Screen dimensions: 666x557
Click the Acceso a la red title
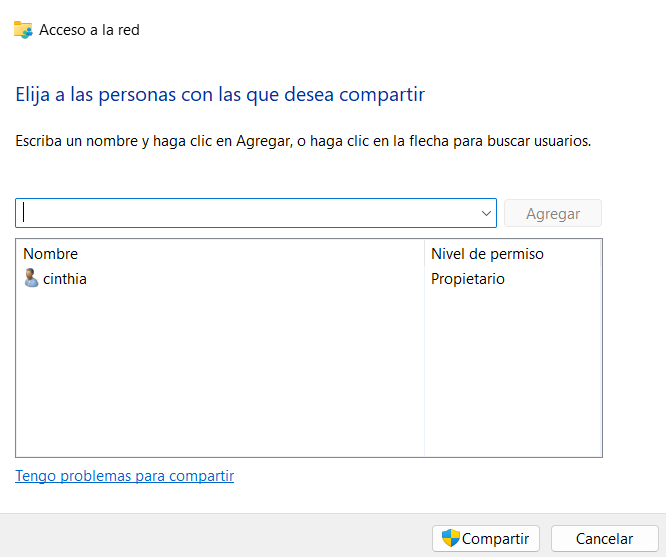[89, 30]
